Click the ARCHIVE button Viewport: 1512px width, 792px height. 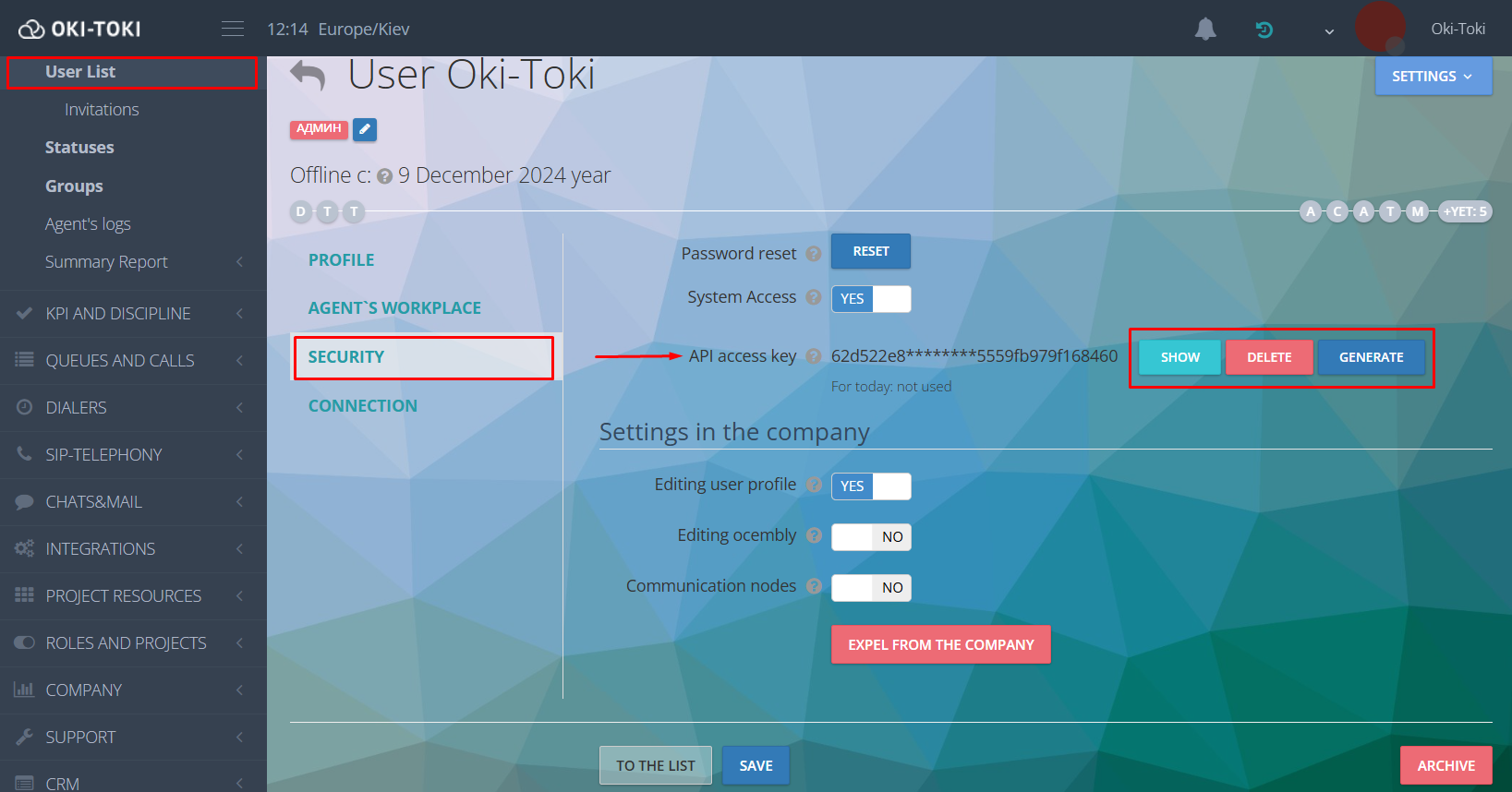point(1446,765)
